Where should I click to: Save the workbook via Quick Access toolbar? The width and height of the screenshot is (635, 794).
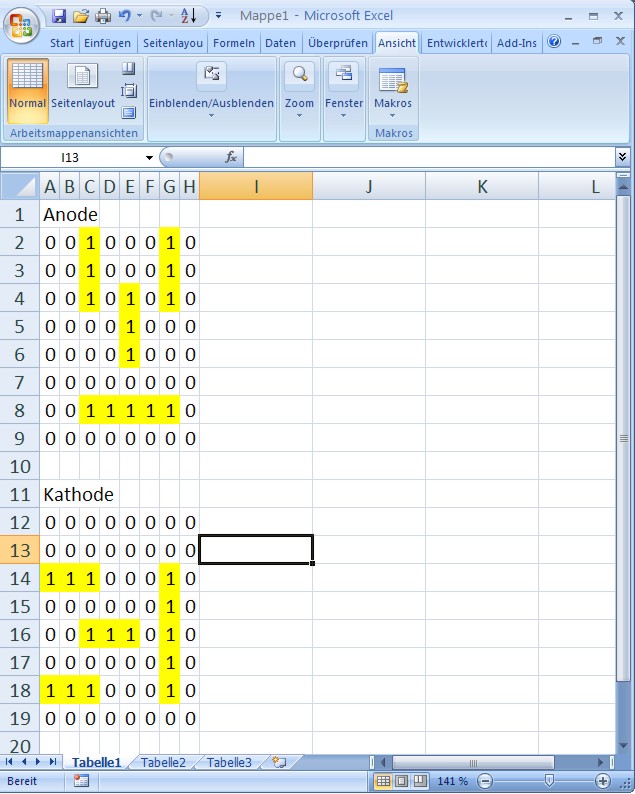59,16
